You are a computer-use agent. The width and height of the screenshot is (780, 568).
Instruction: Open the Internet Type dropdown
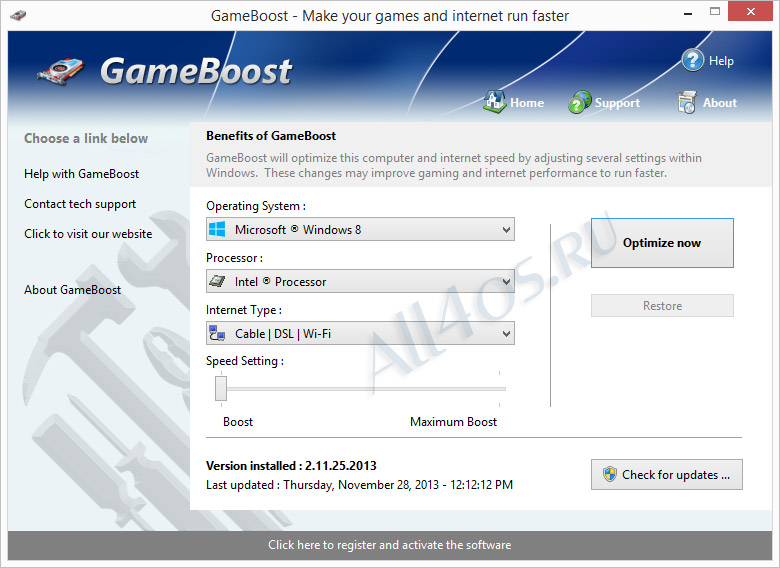coord(360,333)
